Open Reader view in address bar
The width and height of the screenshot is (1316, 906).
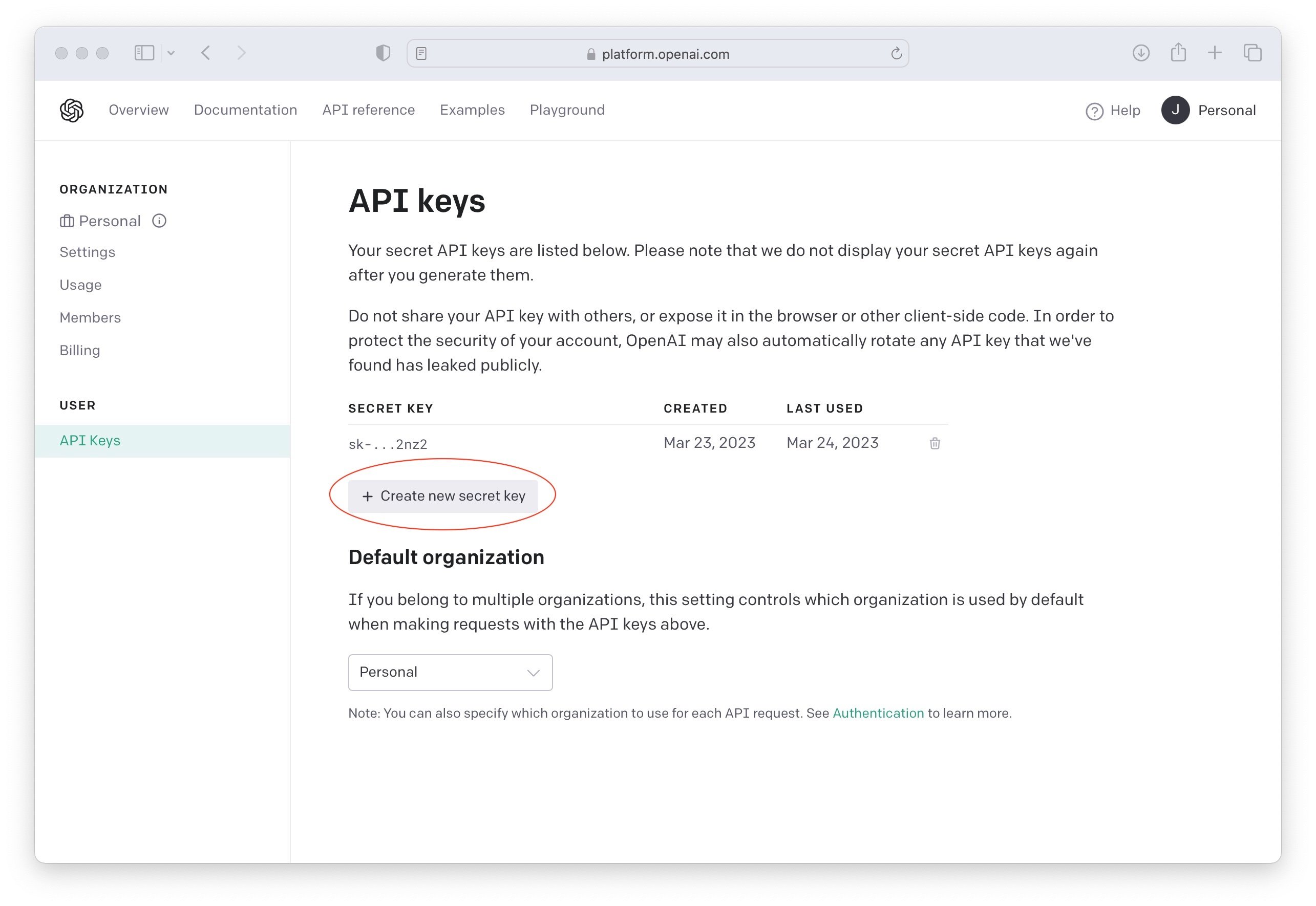(421, 52)
